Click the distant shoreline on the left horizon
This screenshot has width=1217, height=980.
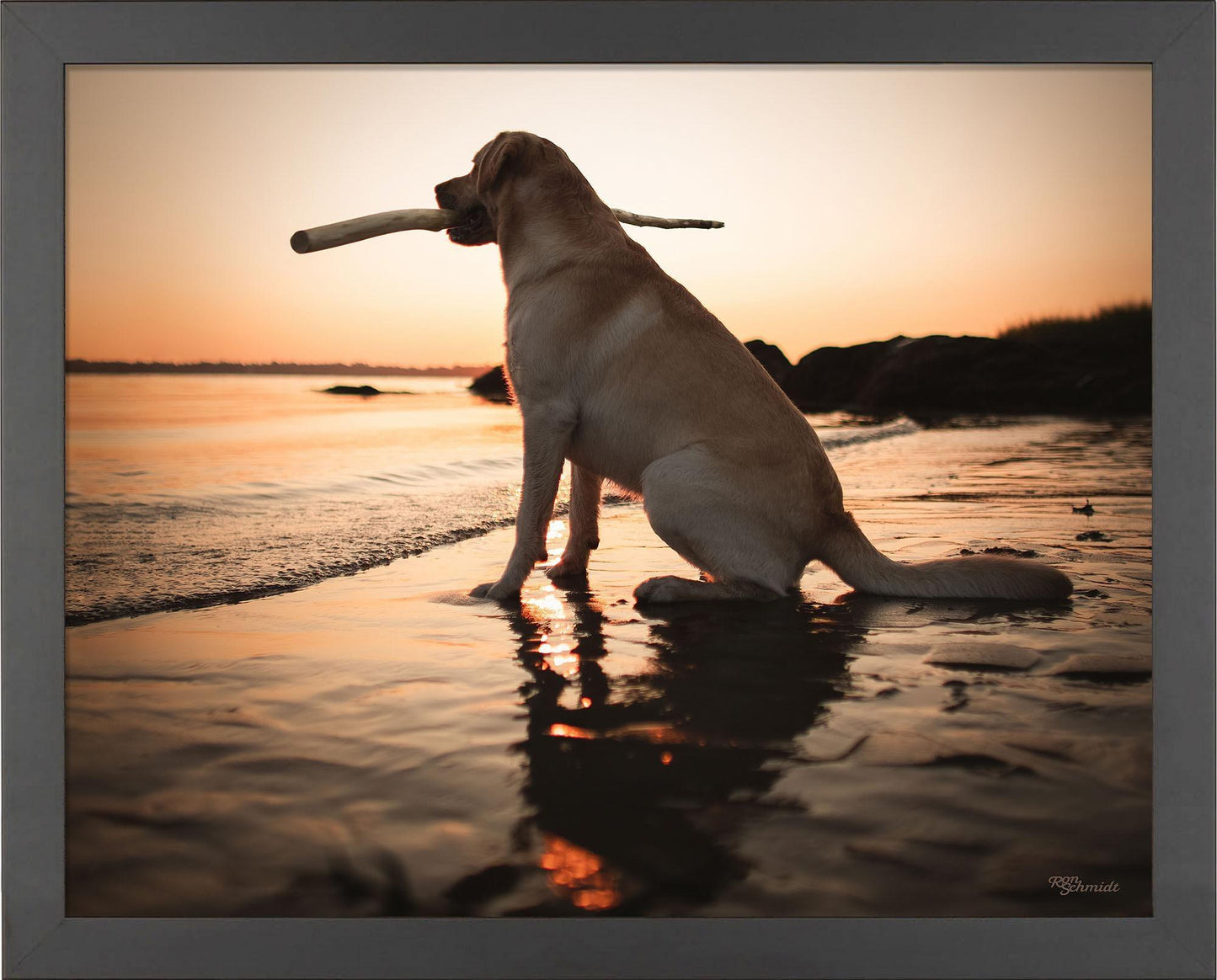click(253, 367)
